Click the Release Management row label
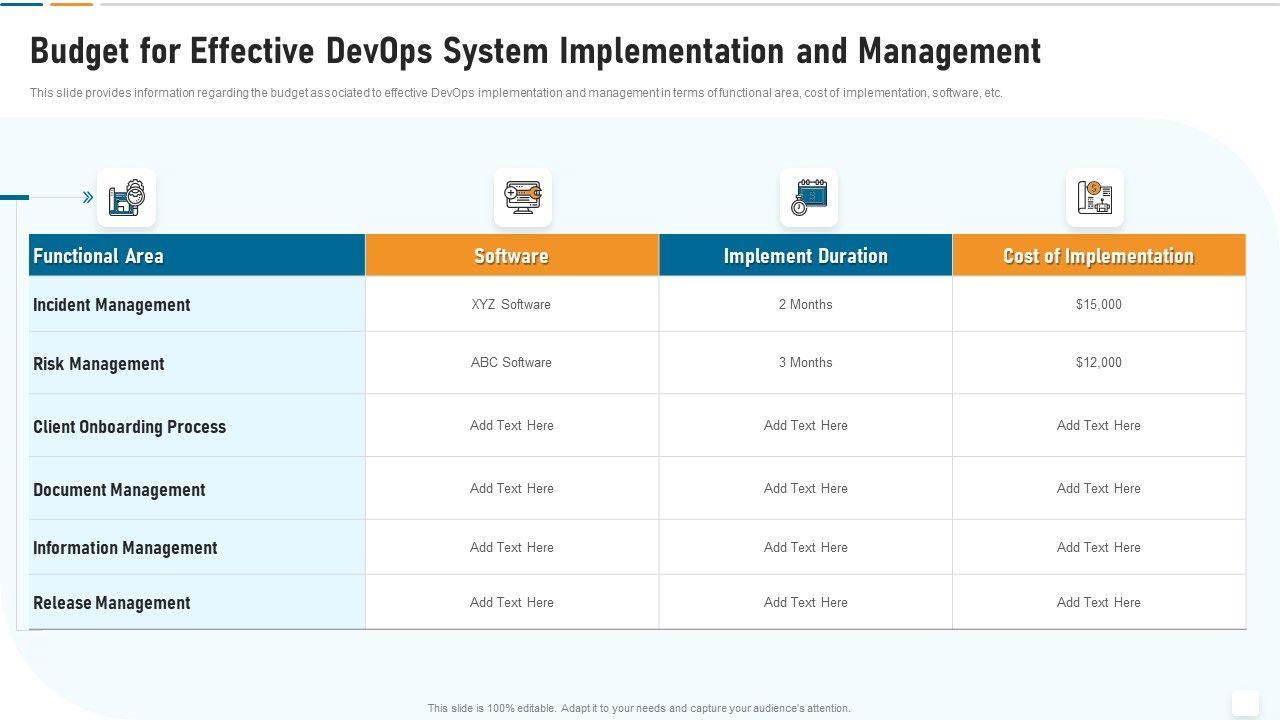 111,603
